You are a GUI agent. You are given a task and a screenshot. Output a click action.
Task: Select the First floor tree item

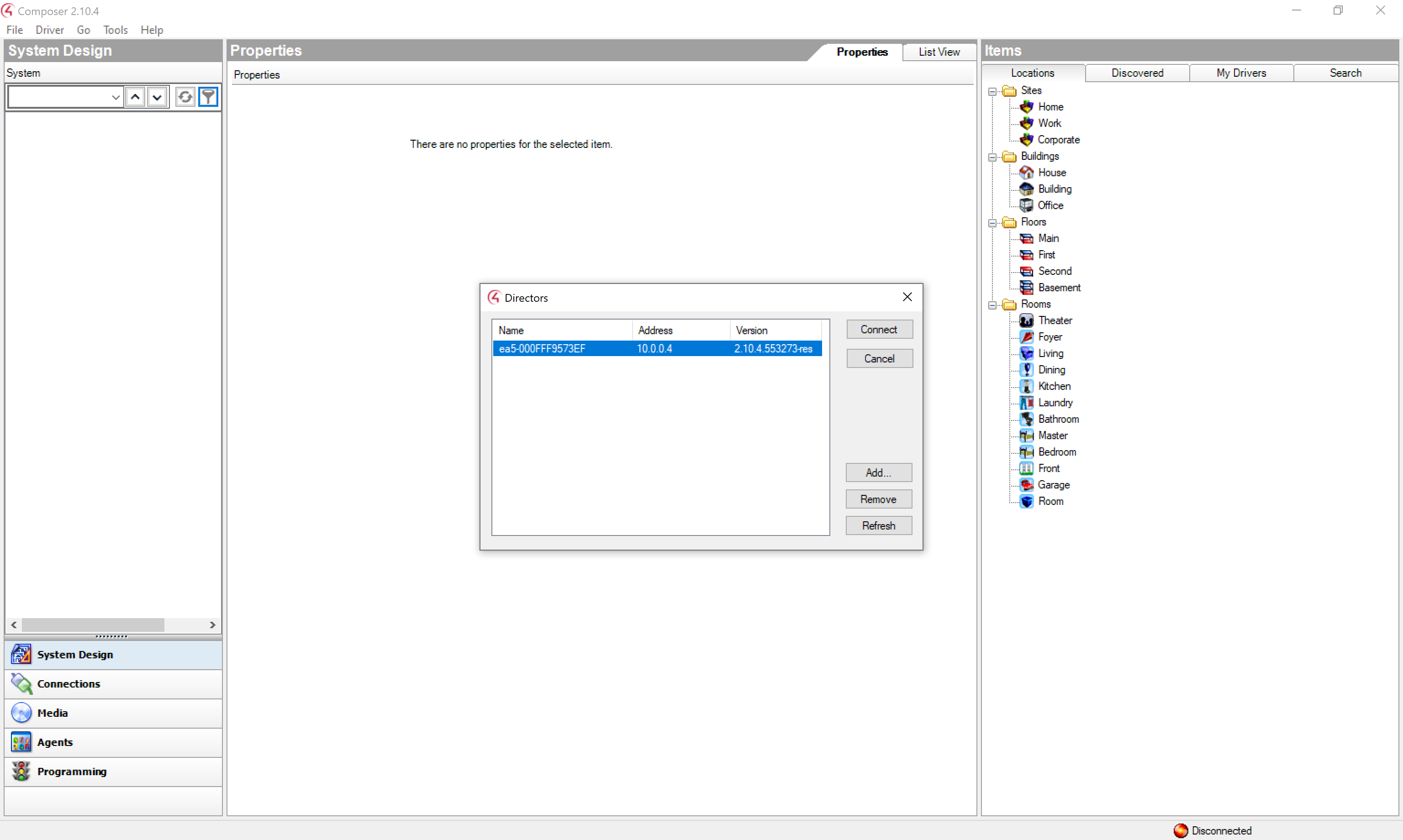pos(1046,255)
